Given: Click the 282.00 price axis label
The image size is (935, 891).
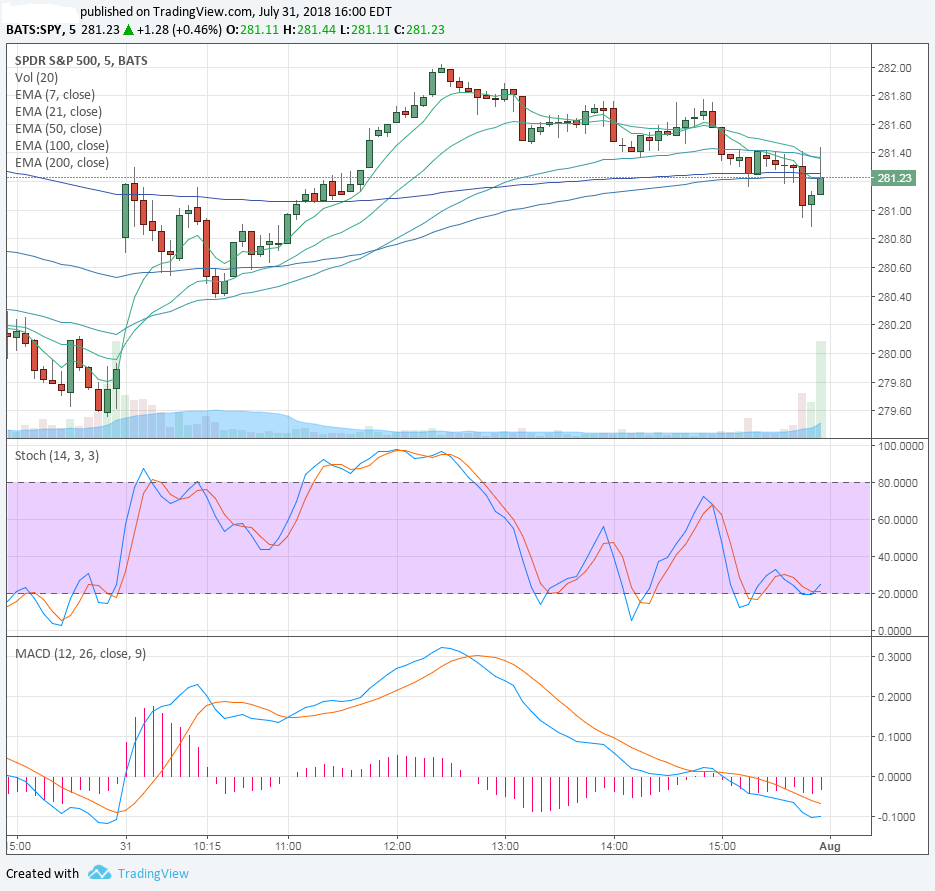Looking at the screenshot, I should 894,68.
